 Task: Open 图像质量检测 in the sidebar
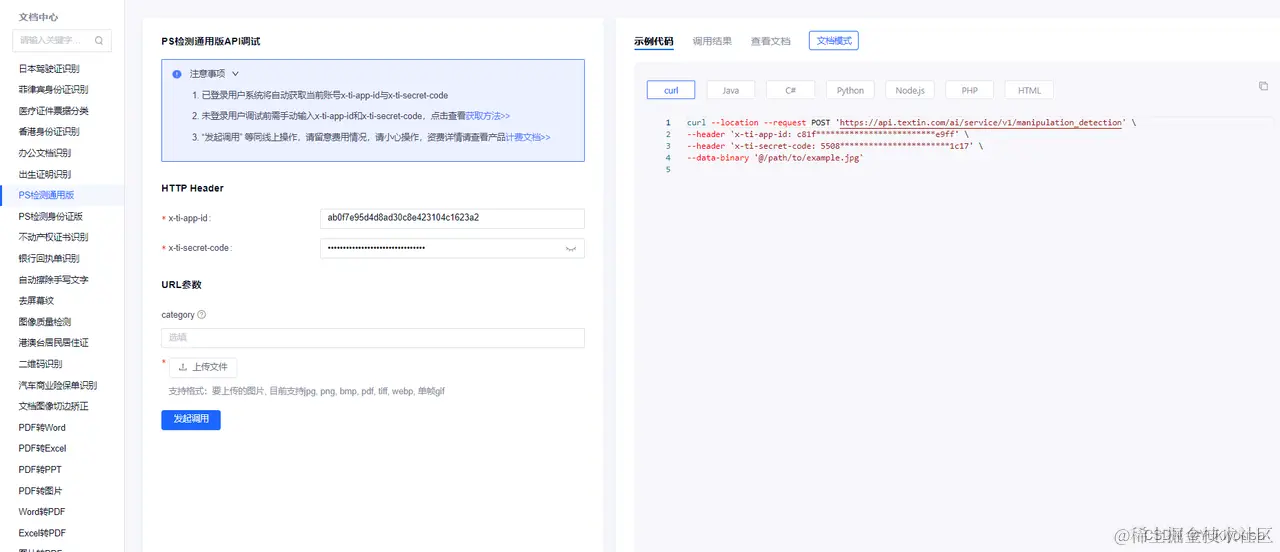point(45,322)
